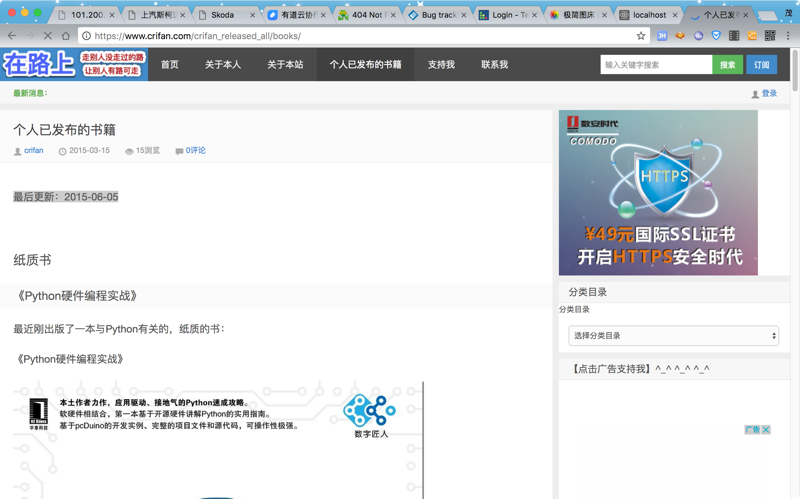Screen dimensions: 800x499
Task: Click the 个人已发布的书籍 page title
Action: pos(64,130)
